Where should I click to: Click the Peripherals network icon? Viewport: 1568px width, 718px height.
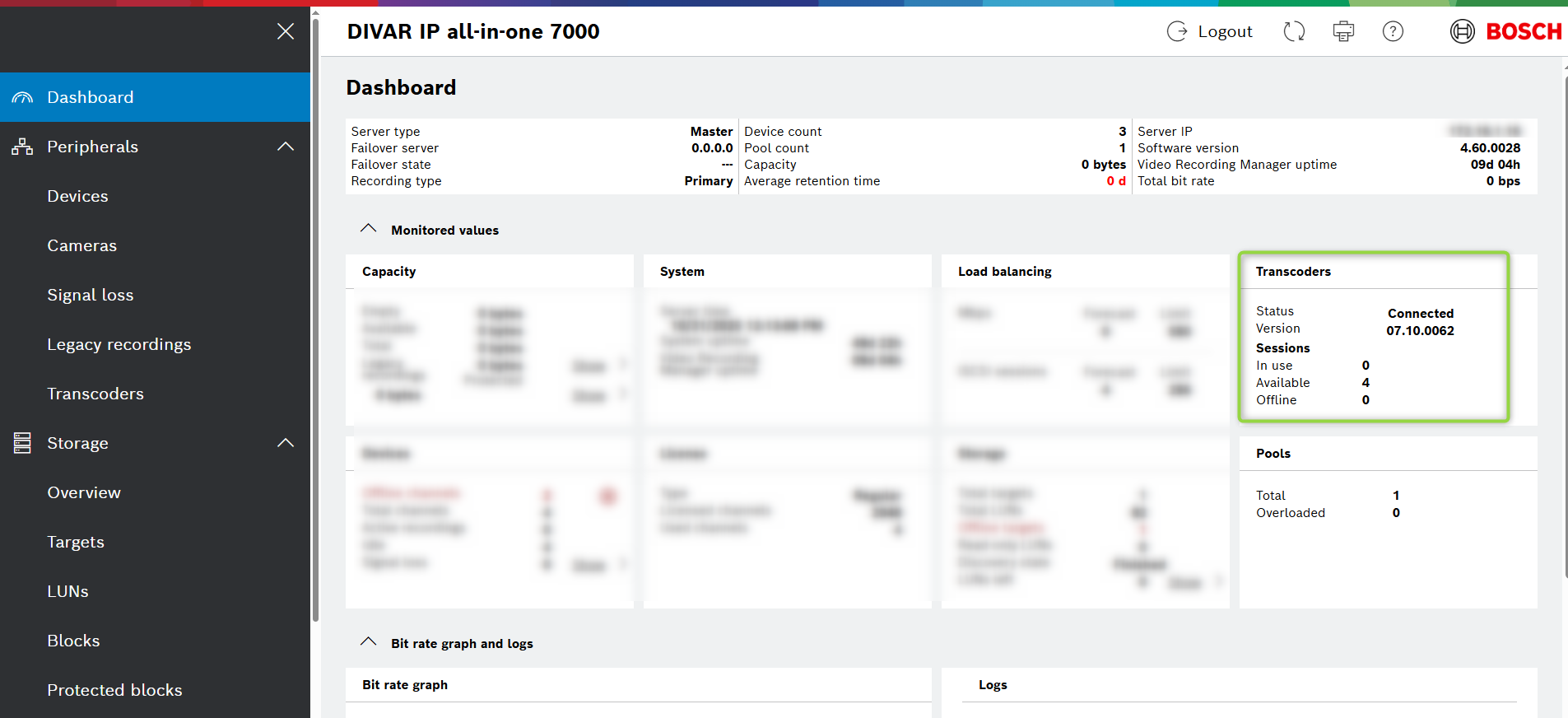click(x=22, y=147)
